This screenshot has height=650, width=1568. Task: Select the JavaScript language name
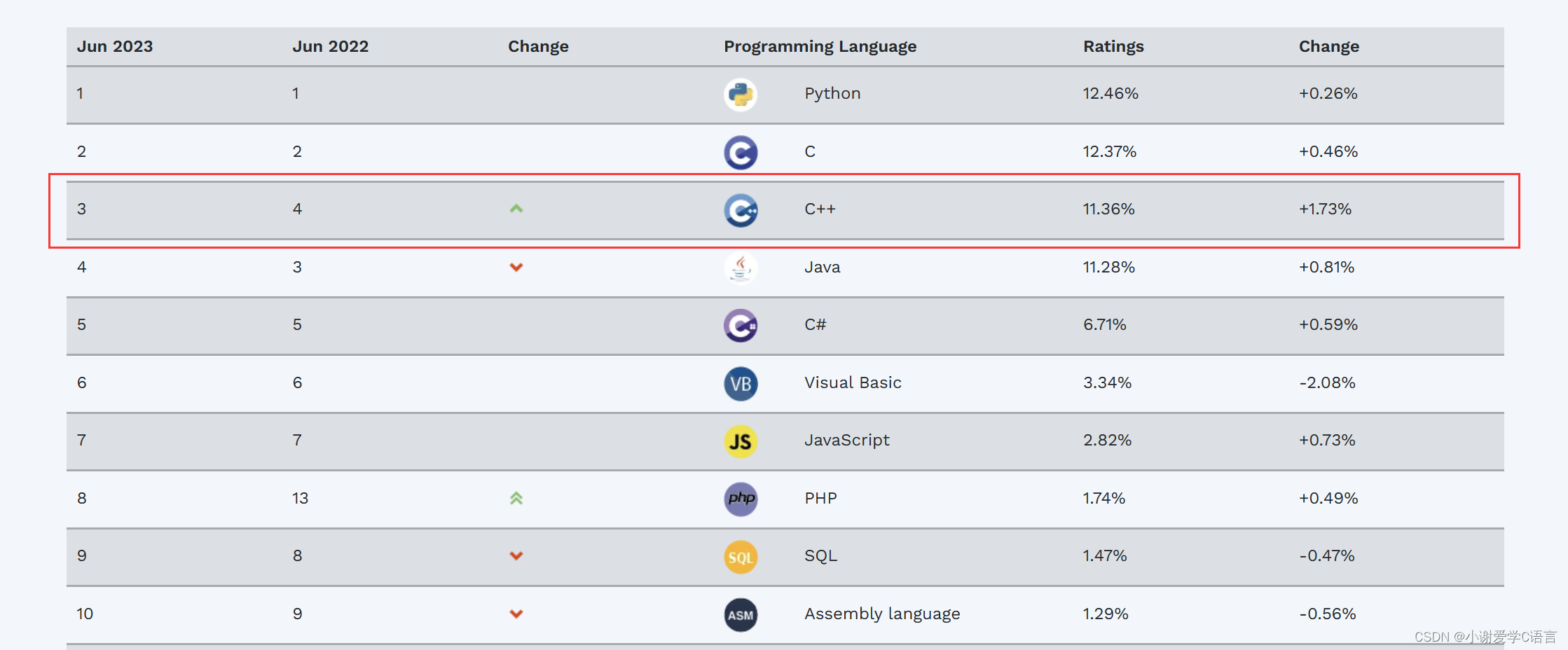tap(847, 441)
